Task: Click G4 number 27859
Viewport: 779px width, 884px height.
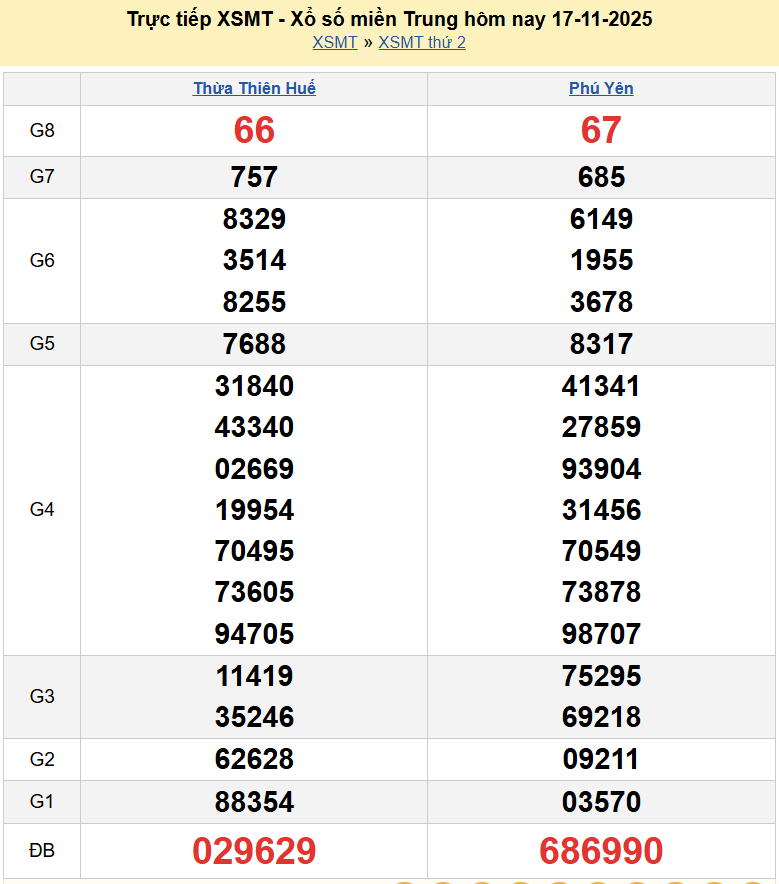Action: [601, 427]
